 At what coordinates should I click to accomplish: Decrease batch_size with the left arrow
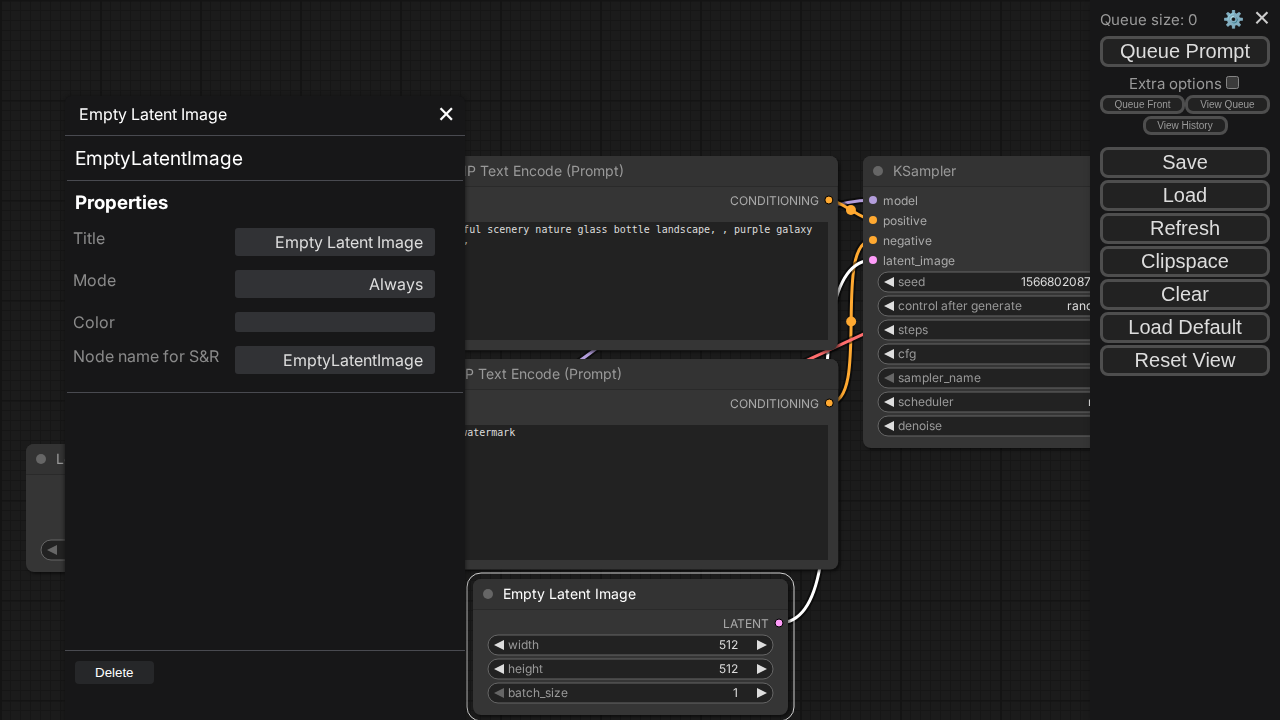[x=499, y=693]
